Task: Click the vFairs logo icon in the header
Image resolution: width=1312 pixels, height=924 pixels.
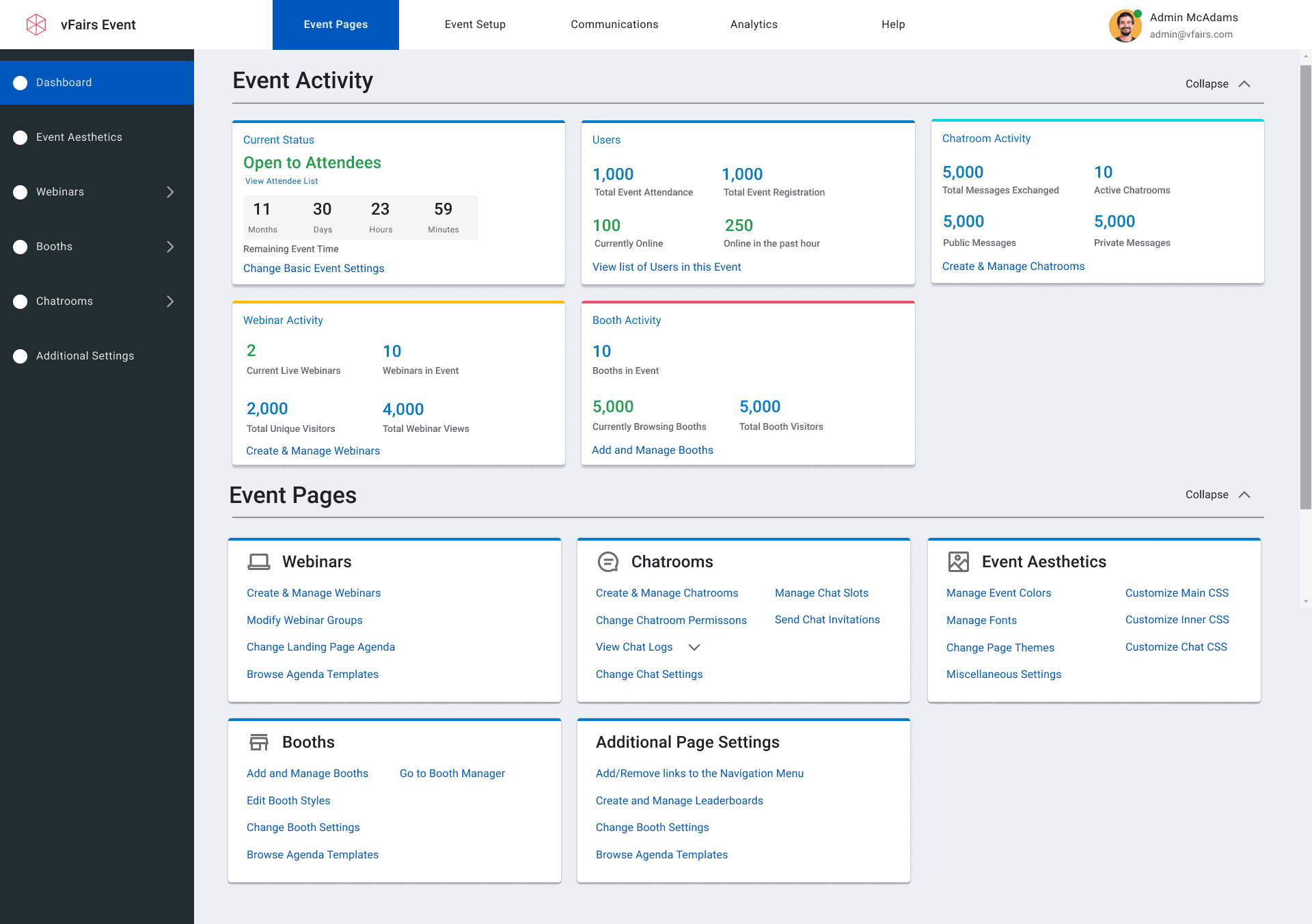Action: 37,25
